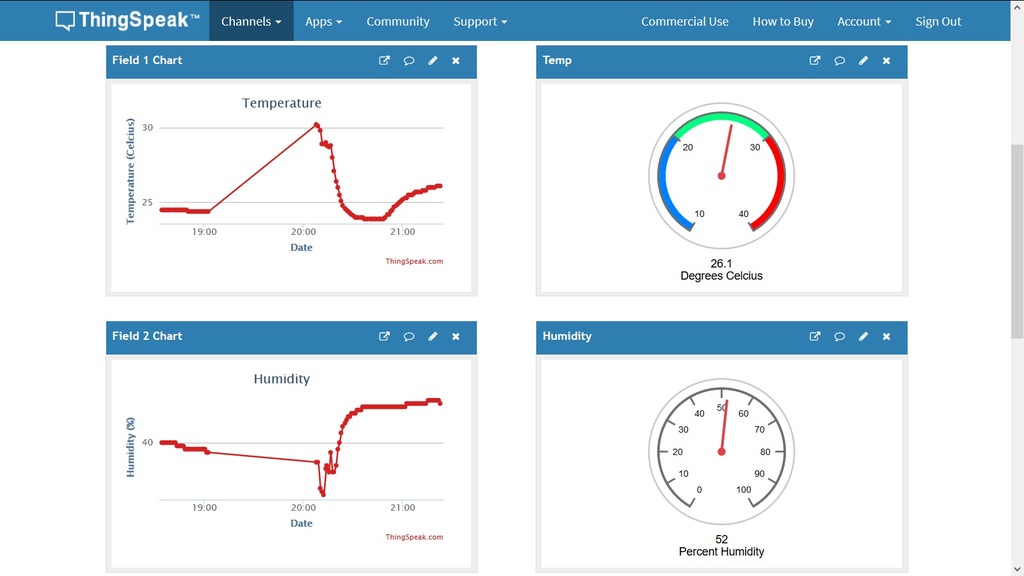The width and height of the screenshot is (1024, 576).
Task: Open Temp gauge in new window
Action: pos(815,61)
